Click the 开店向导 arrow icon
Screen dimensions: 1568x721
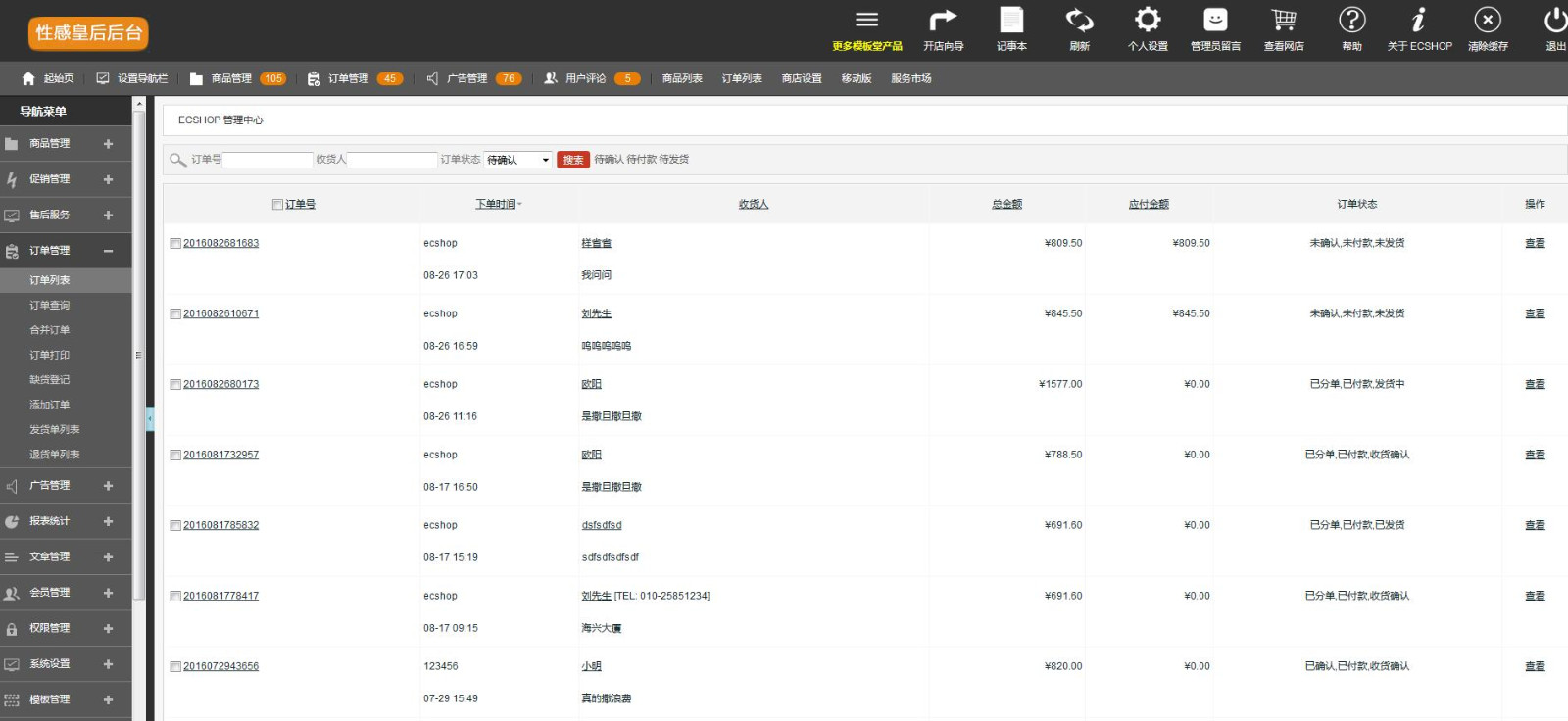click(943, 21)
